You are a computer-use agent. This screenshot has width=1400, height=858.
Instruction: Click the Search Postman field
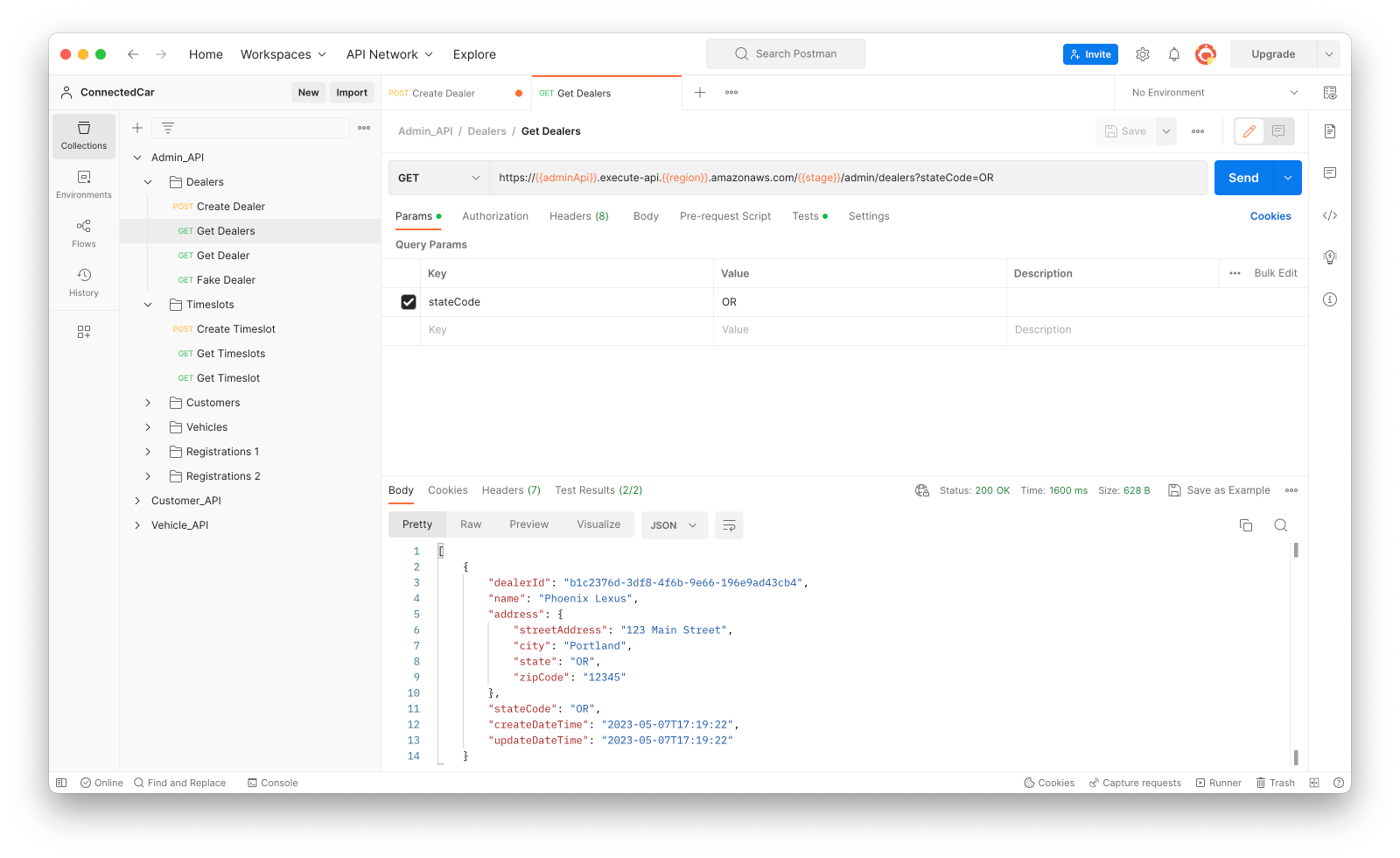786,54
